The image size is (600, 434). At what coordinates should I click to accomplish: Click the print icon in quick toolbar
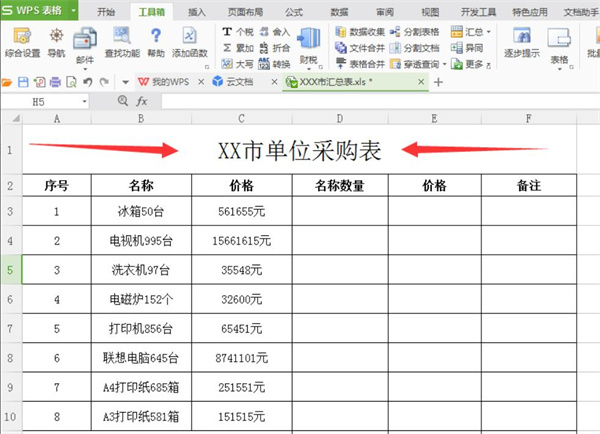(55, 82)
